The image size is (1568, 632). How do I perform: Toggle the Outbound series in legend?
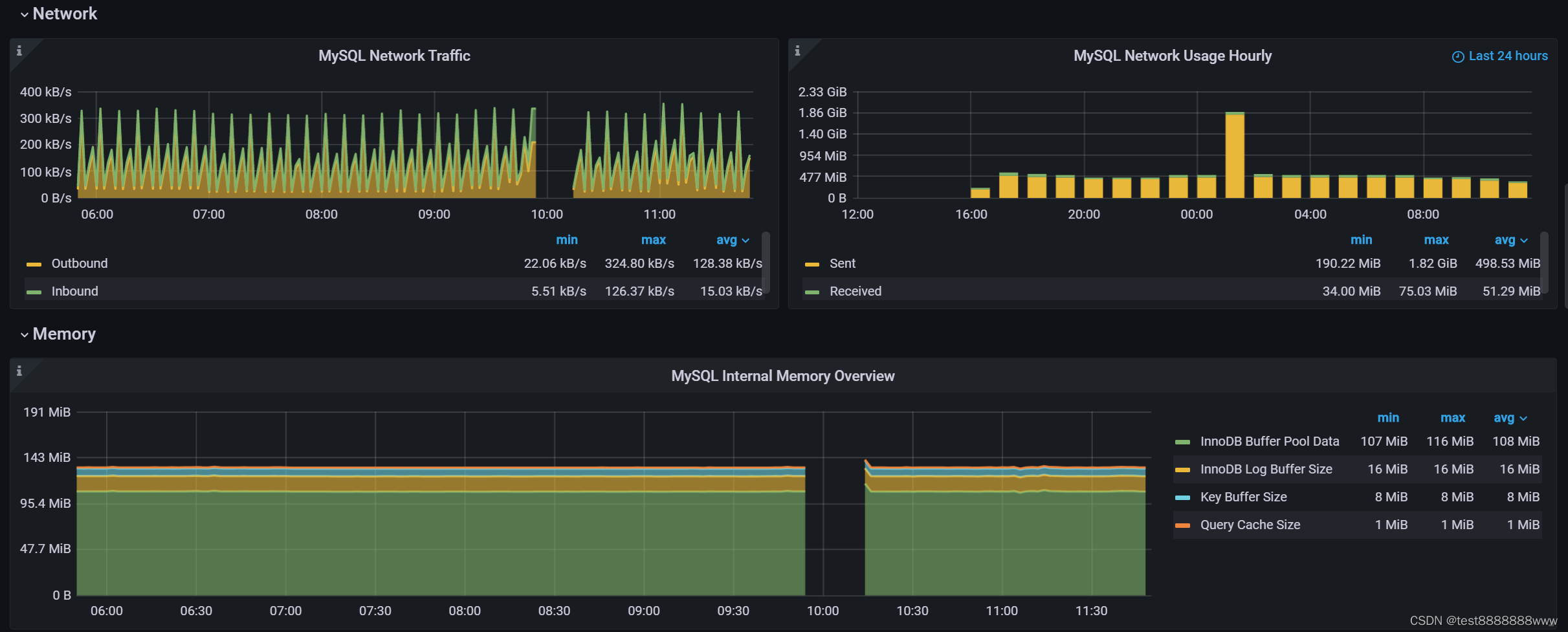point(80,263)
